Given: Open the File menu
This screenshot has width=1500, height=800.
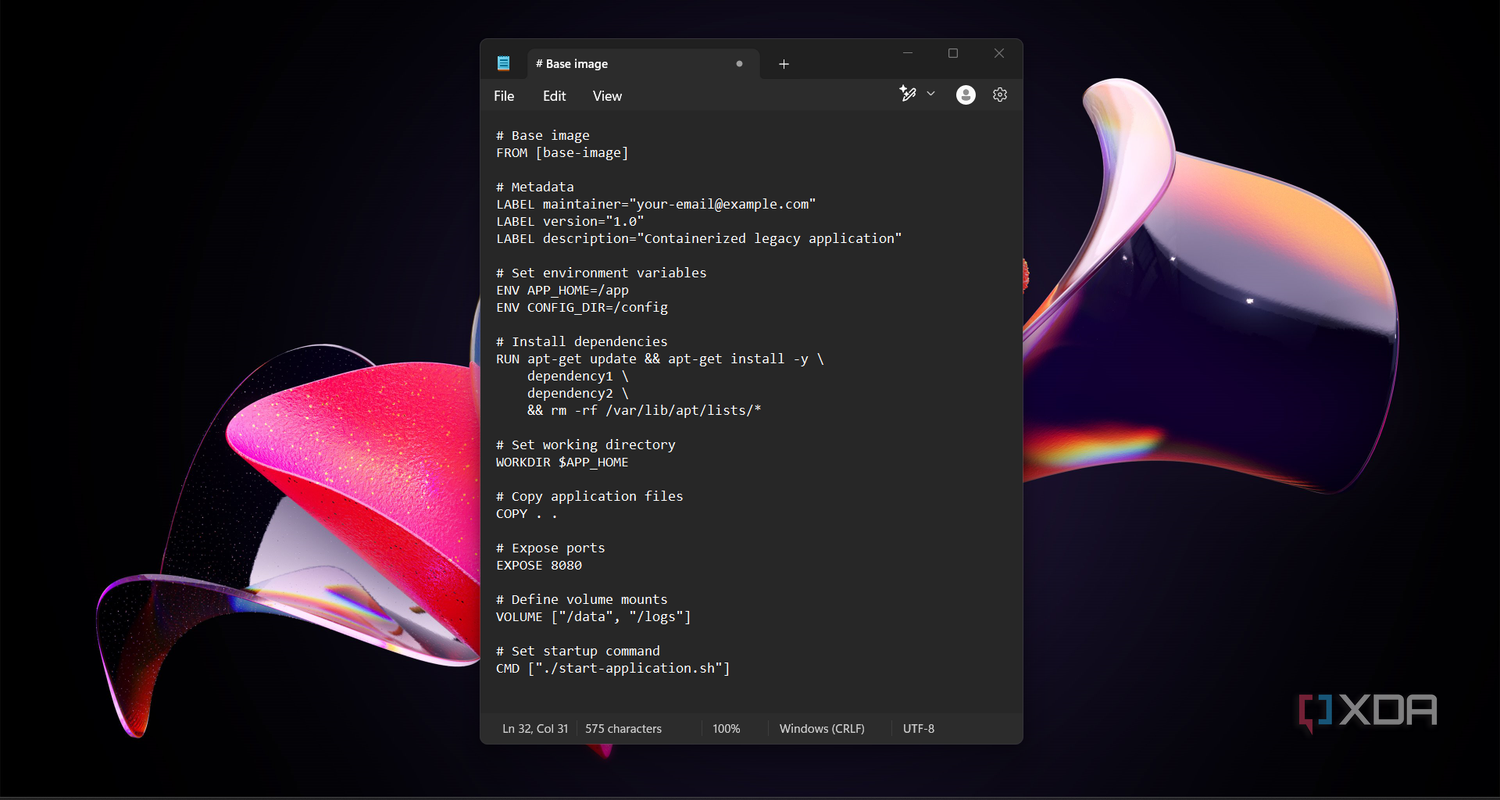Looking at the screenshot, I should point(504,96).
